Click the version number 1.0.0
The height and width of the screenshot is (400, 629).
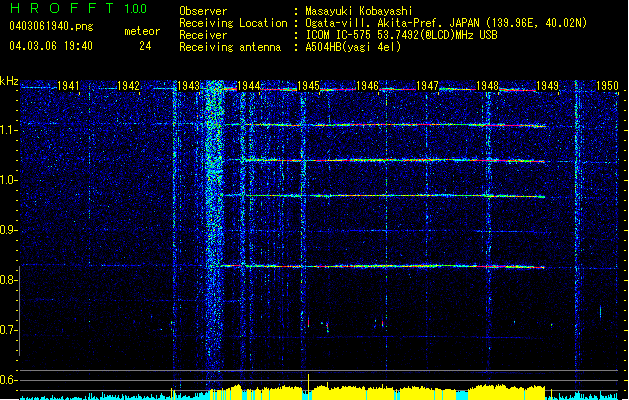pyautogui.click(x=135, y=8)
